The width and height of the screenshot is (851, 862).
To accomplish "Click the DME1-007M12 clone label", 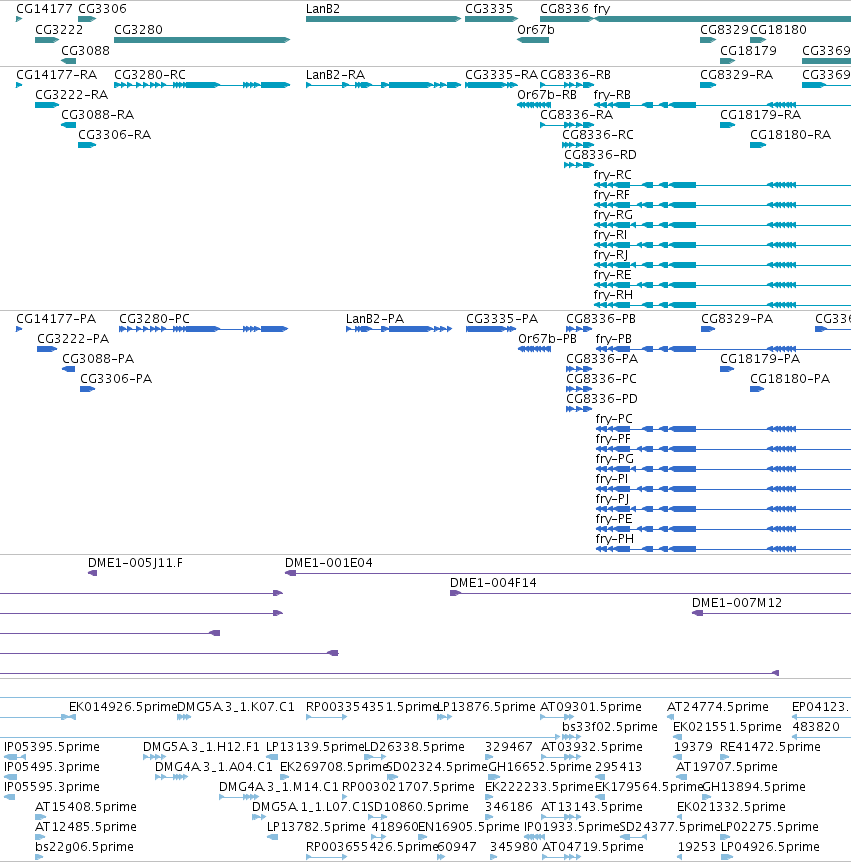I will (737, 603).
